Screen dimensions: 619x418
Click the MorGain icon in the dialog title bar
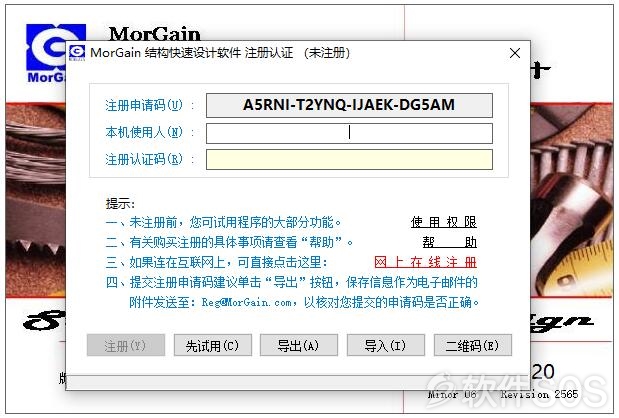point(77,53)
